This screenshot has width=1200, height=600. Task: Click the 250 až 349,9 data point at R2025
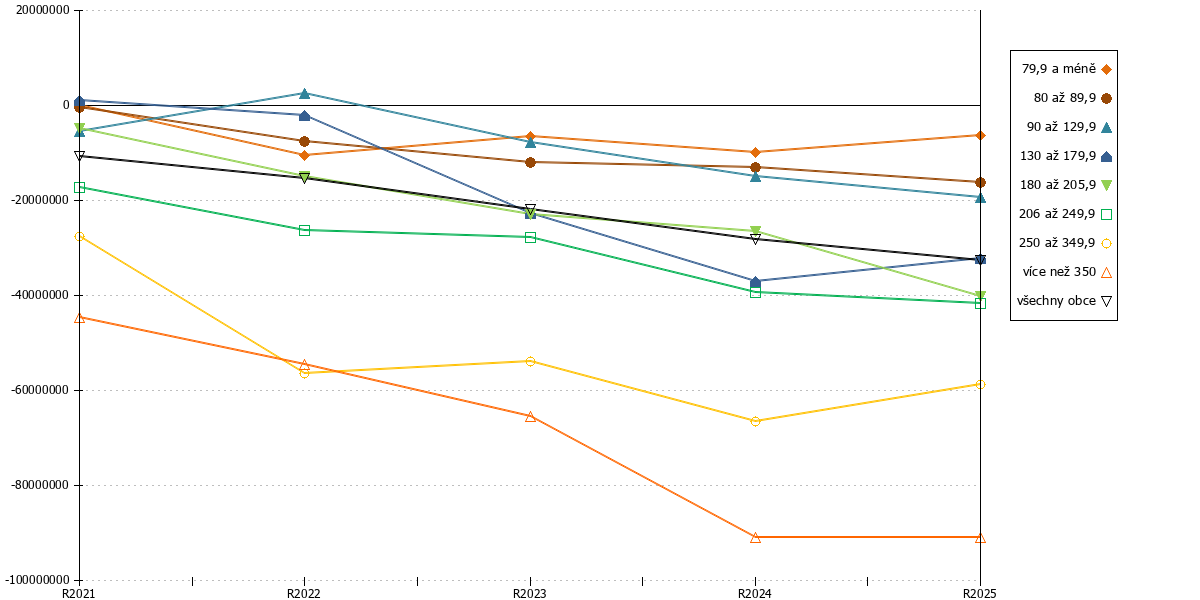980,384
